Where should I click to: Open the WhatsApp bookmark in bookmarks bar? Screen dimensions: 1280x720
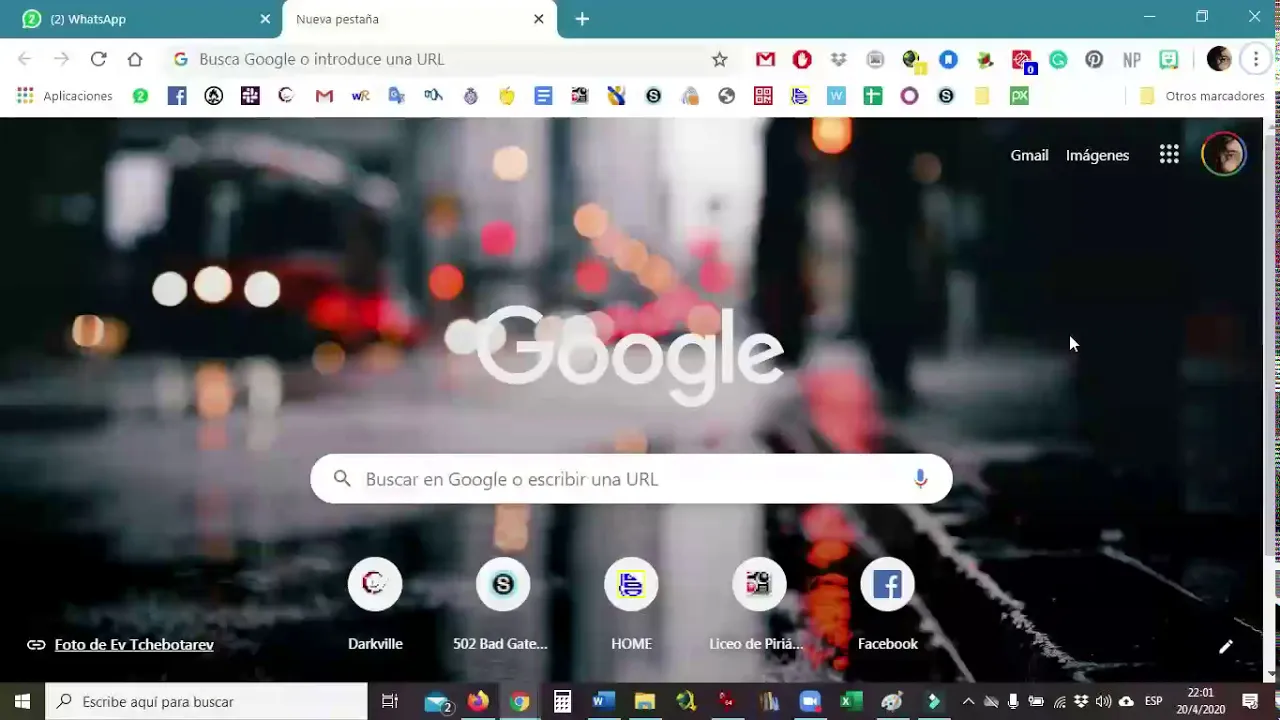140,96
